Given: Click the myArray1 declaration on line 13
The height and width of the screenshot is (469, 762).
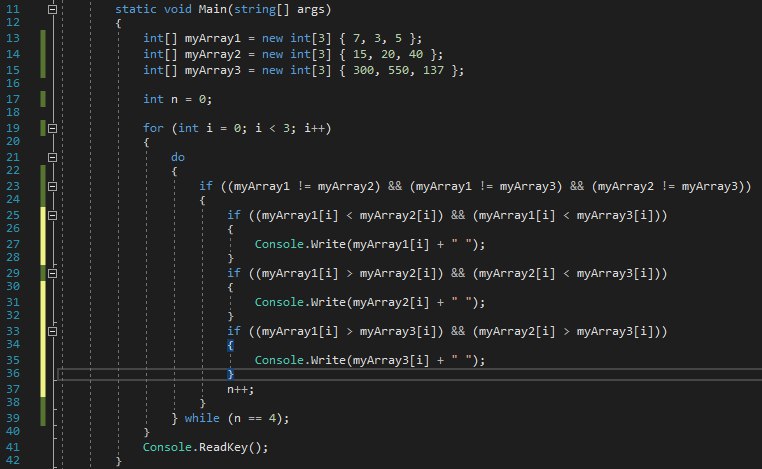Looking at the screenshot, I should tap(282, 38).
